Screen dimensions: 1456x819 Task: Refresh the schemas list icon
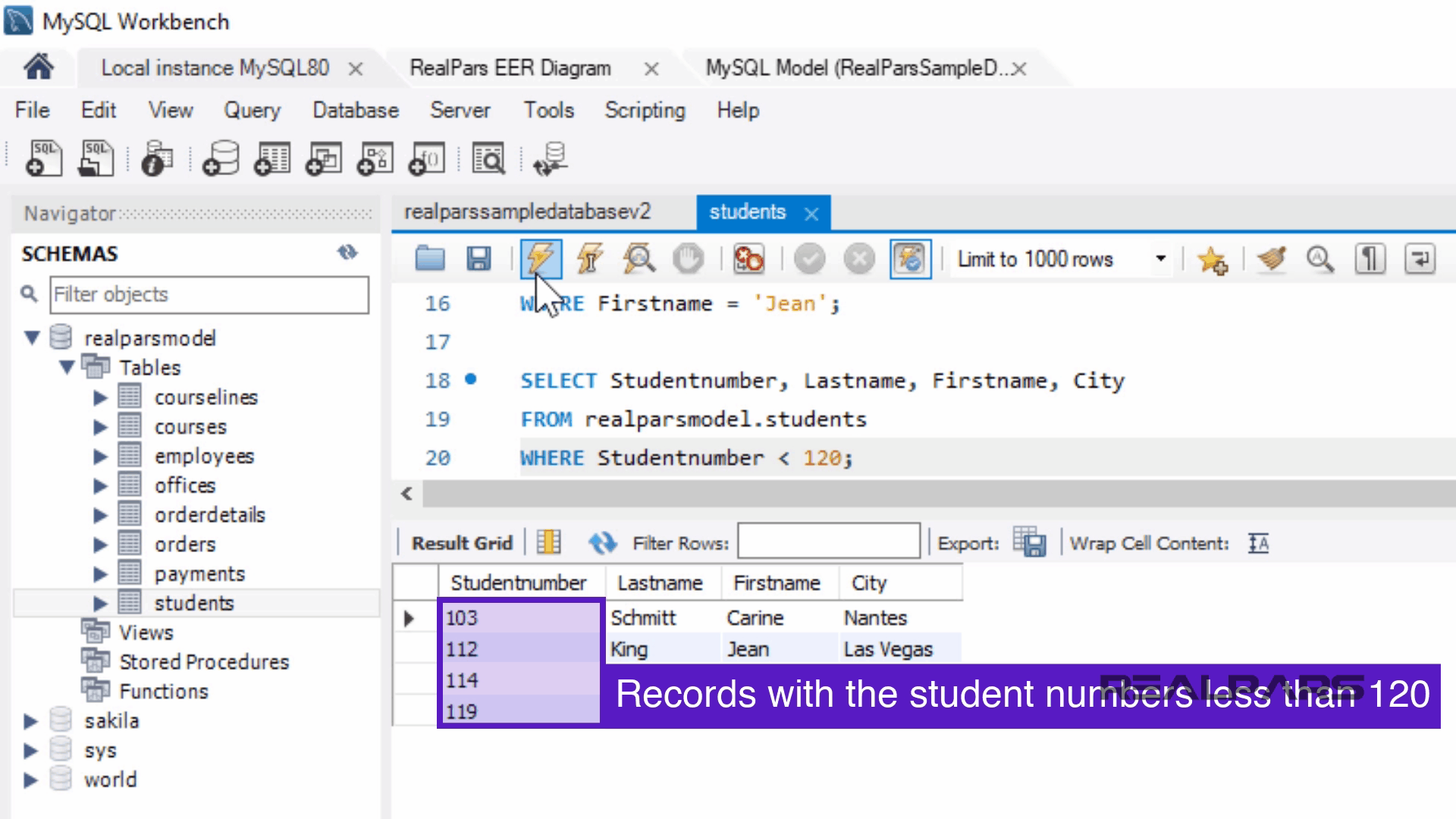pos(347,253)
